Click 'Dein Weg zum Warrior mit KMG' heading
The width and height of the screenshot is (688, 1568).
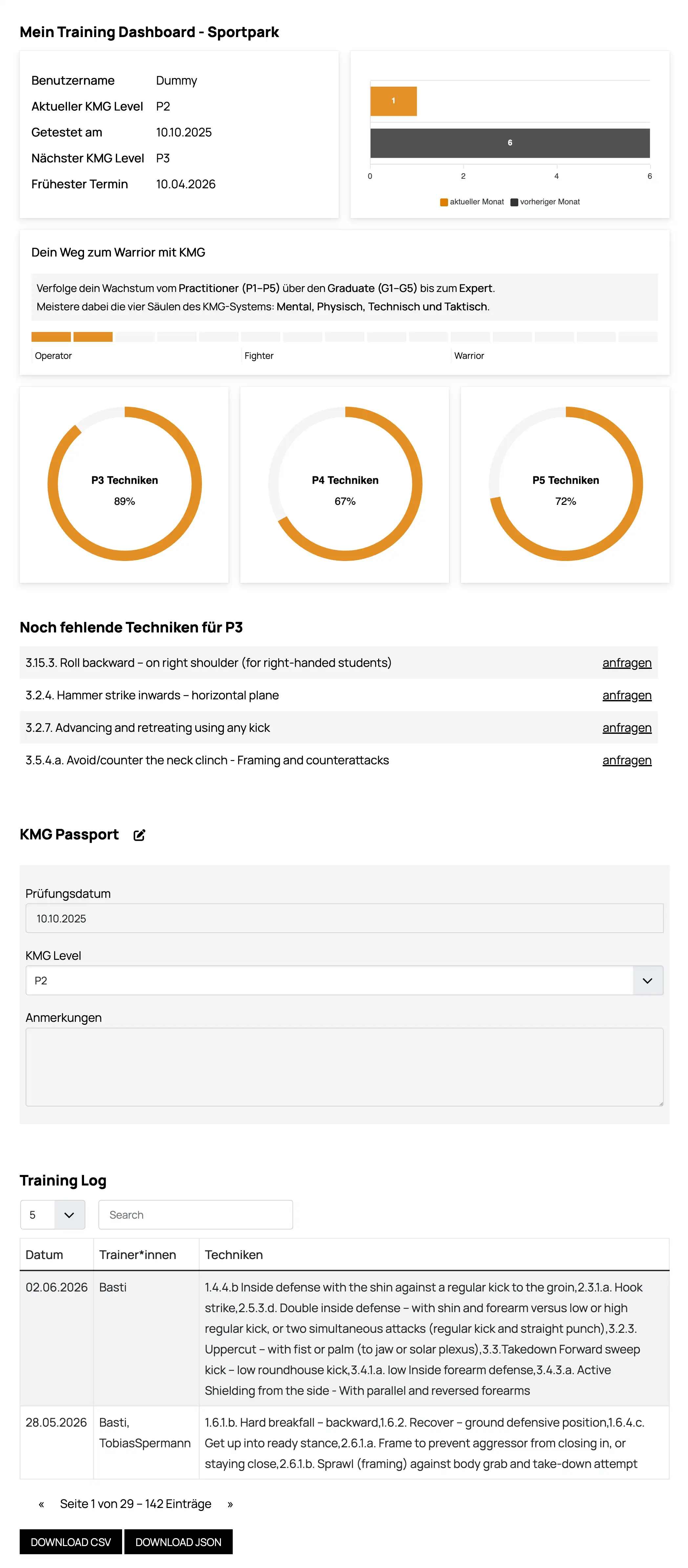tap(118, 252)
